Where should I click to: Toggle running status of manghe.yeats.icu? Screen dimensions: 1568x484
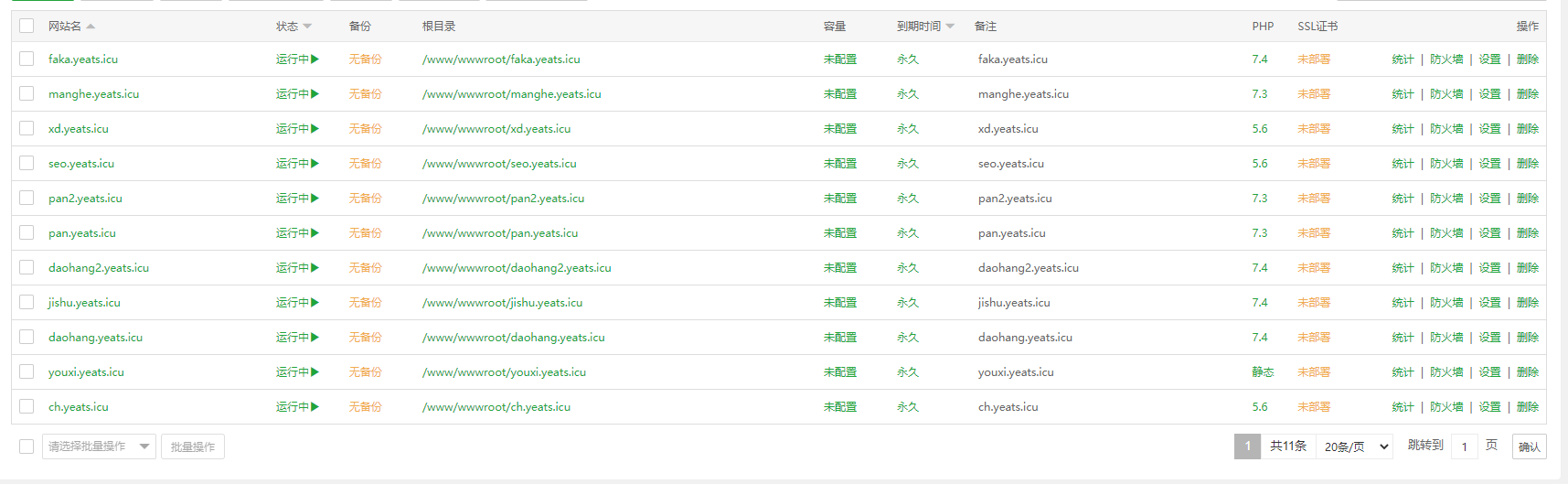point(297,94)
